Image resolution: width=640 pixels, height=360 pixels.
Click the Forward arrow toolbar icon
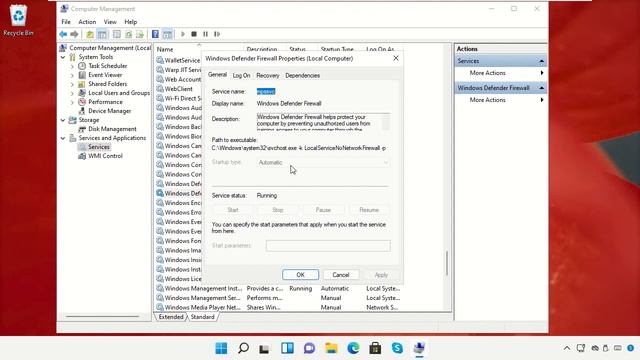pos(74,34)
